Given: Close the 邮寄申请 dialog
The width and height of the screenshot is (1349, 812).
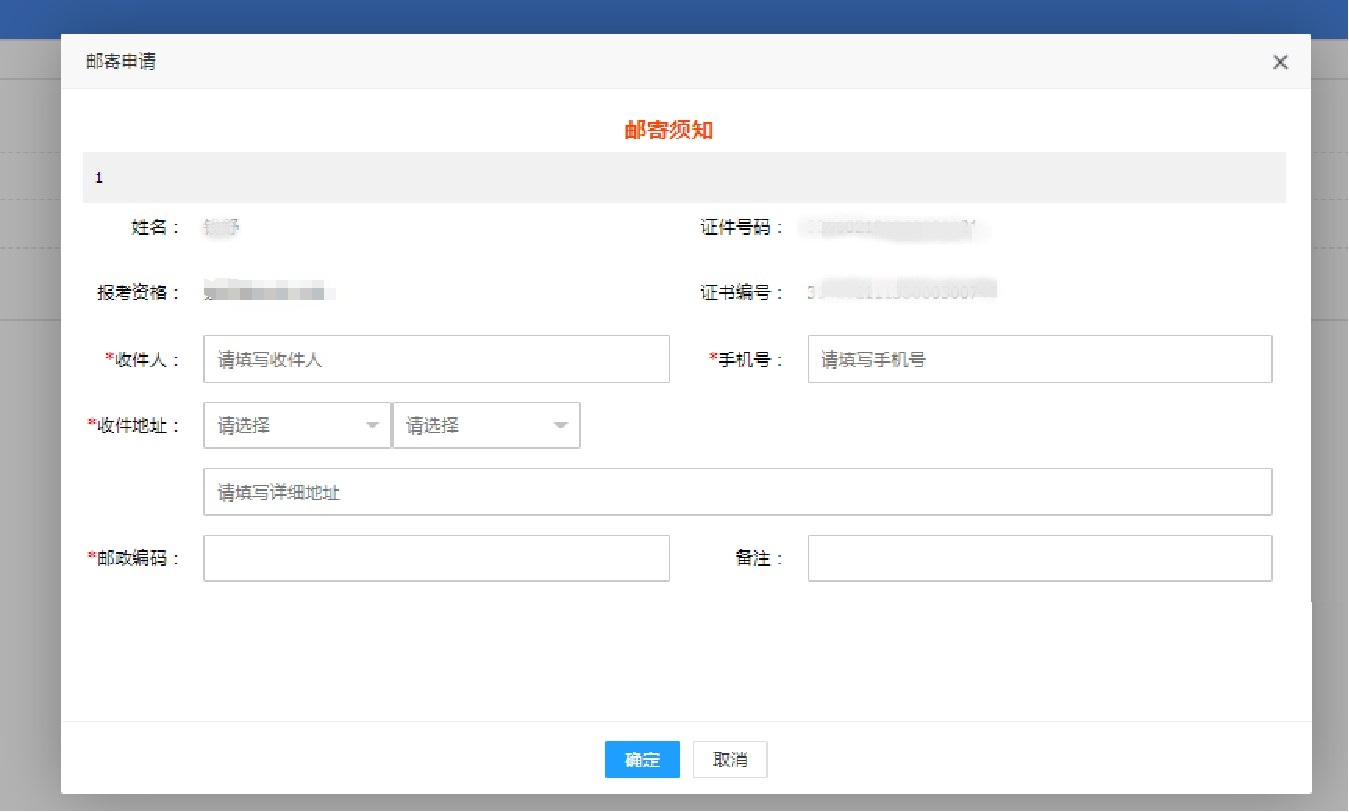Looking at the screenshot, I should point(1280,62).
